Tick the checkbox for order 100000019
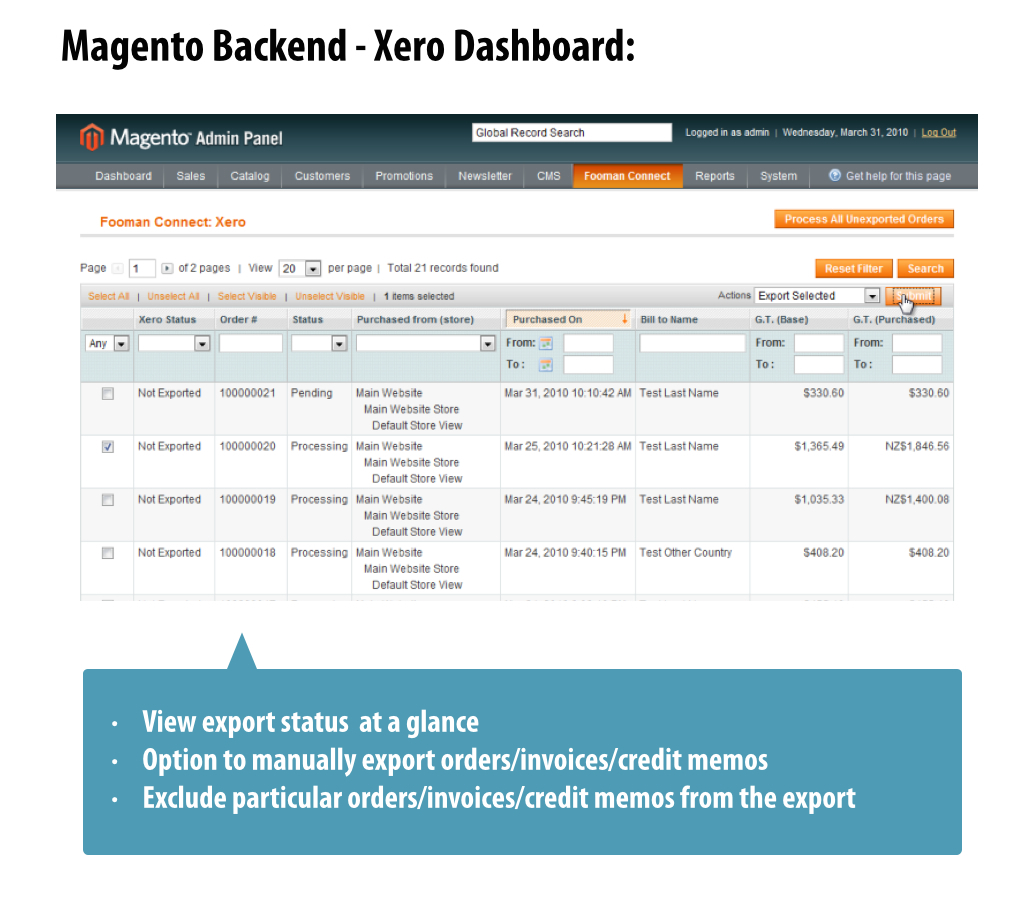The image size is (1014, 897). coord(108,500)
